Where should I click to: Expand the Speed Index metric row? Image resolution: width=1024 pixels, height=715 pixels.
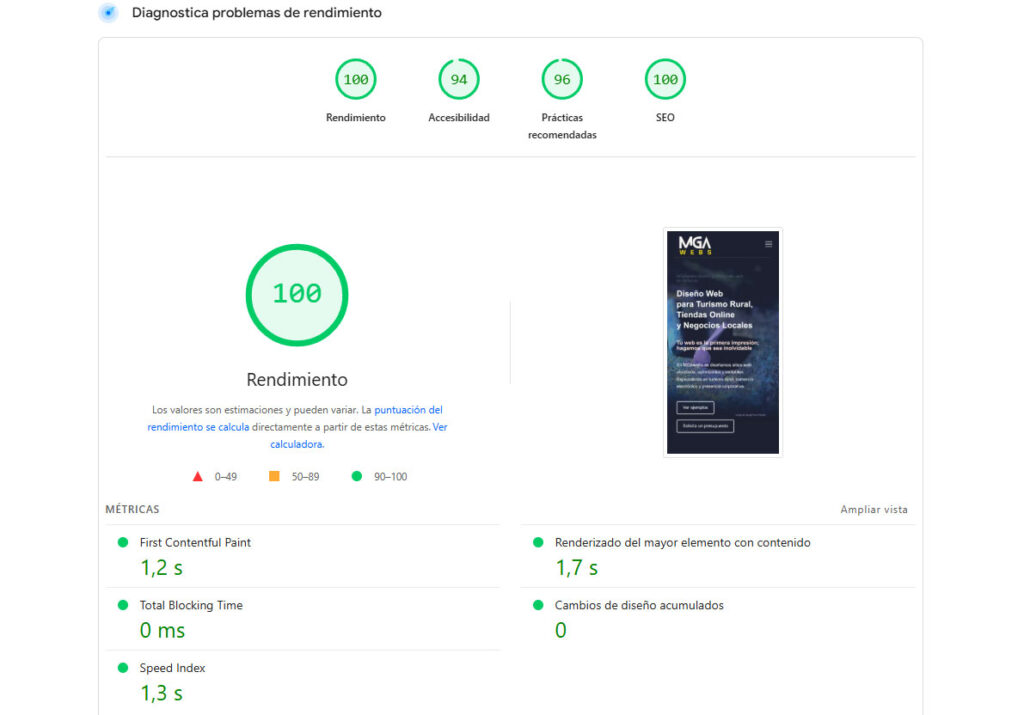coord(172,668)
